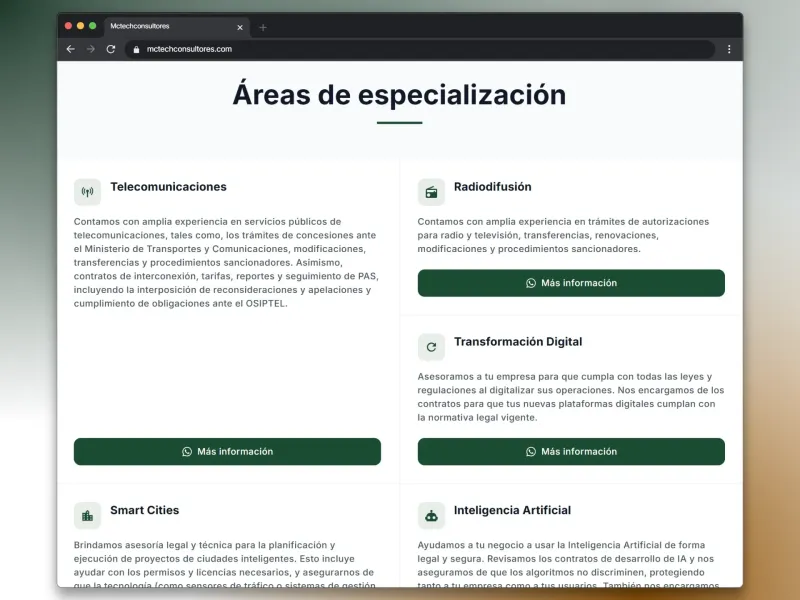The image size is (800, 600).
Task: Open the browser options three-dot menu
Action: [729, 49]
